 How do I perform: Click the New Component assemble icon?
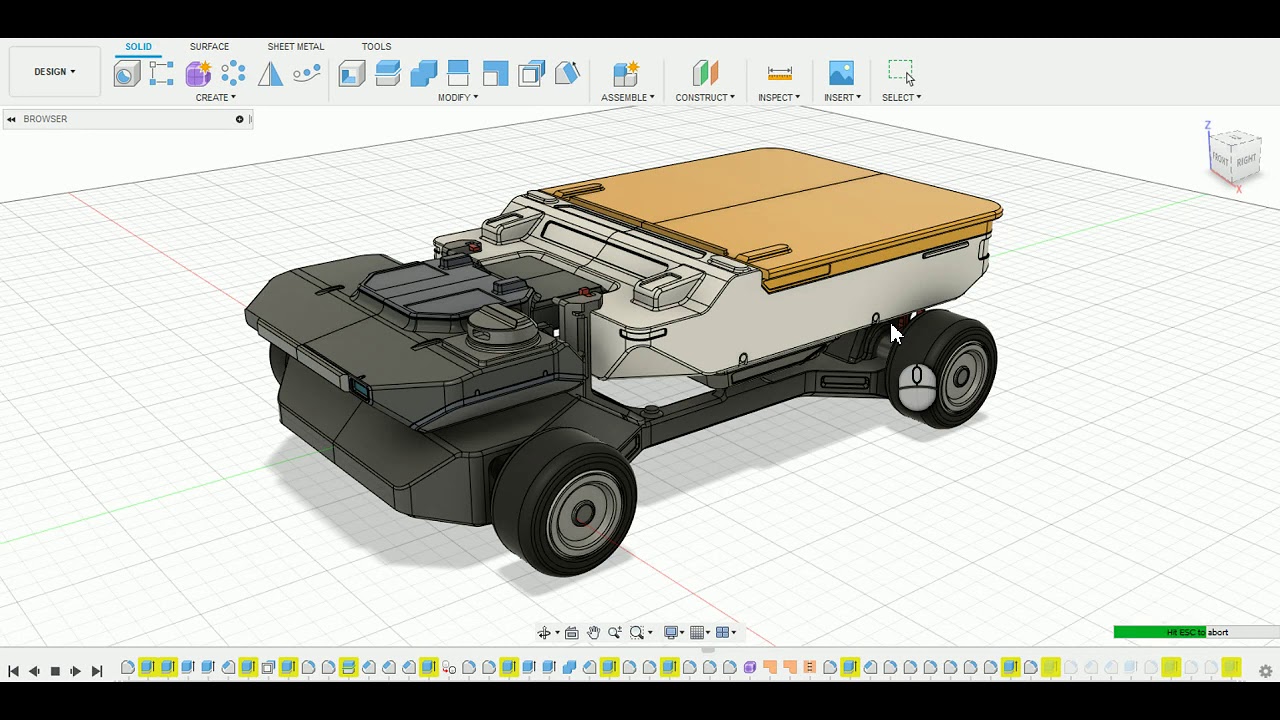[x=626, y=73]
